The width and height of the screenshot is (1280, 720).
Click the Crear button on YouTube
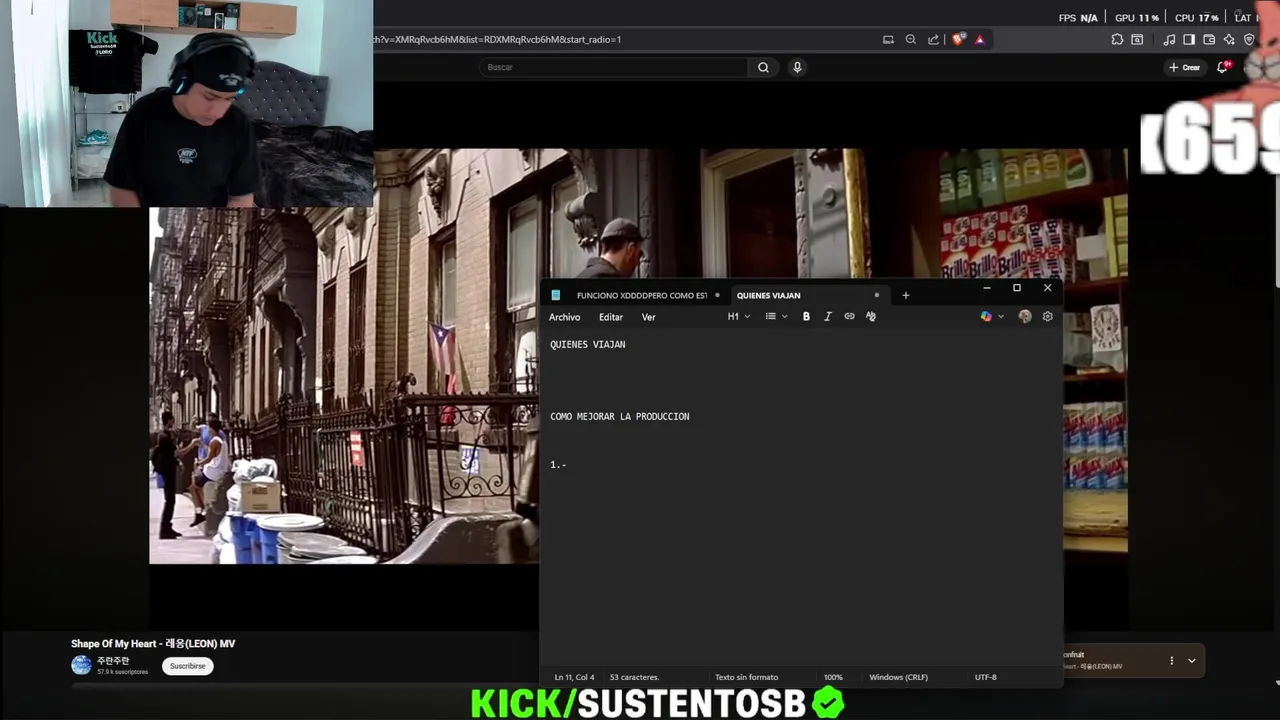1184,67
